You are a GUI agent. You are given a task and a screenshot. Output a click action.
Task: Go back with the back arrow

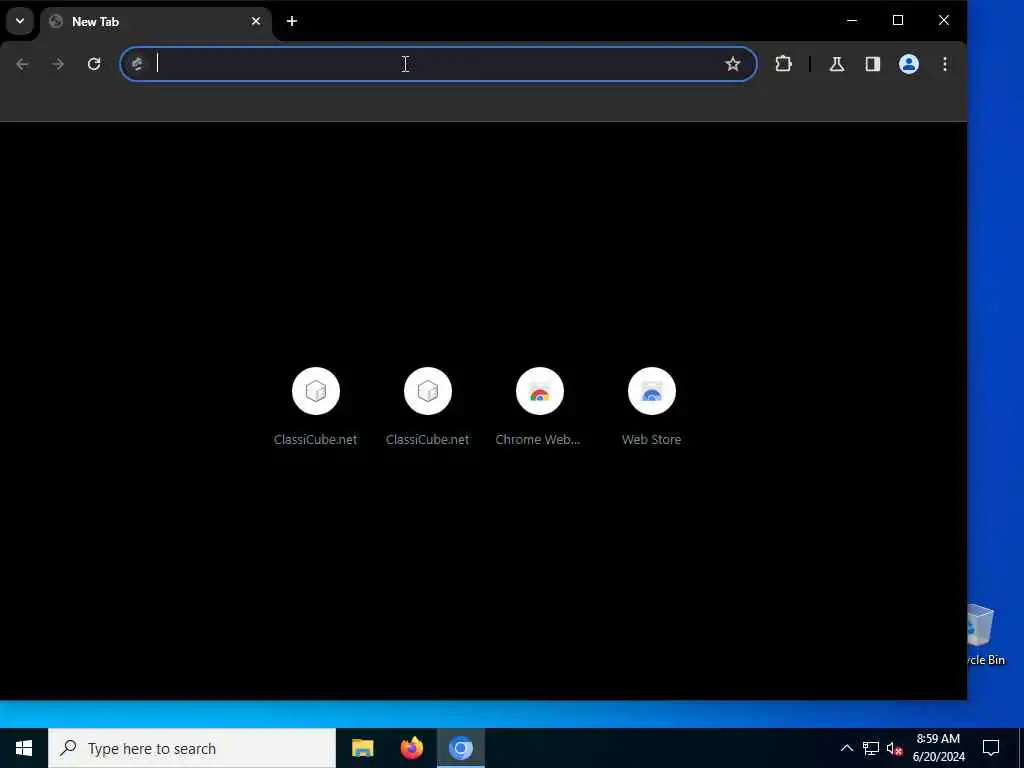(x=22, y=64)
